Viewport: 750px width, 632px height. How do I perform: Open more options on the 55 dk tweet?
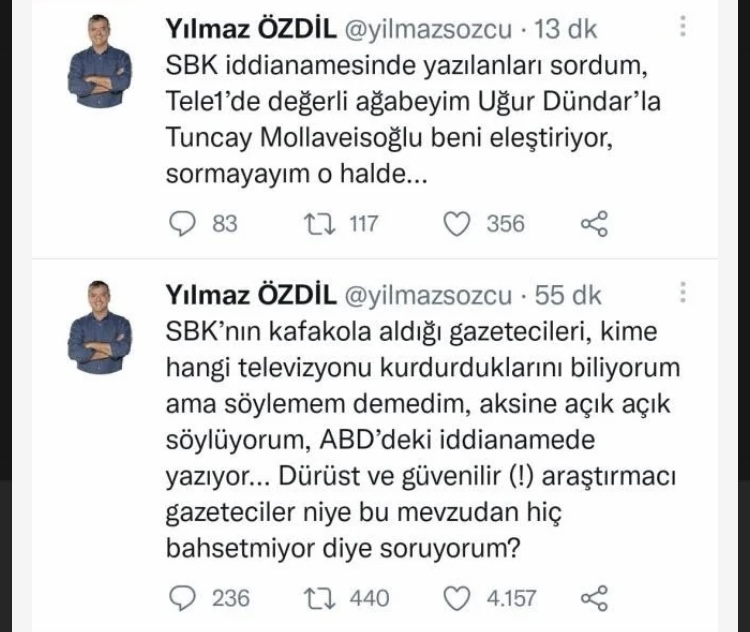(683, 293)
